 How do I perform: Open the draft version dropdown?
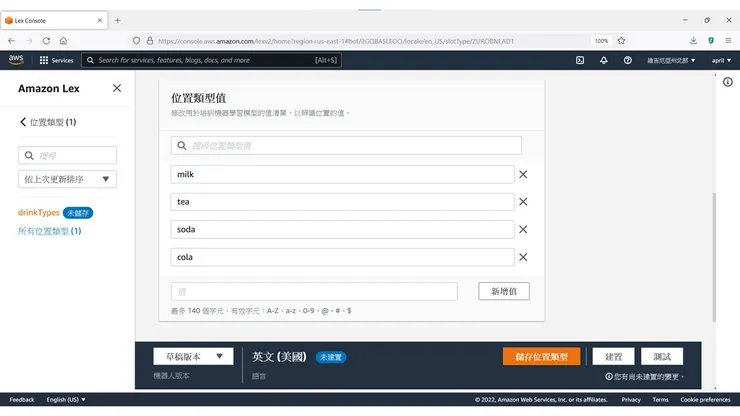(193, 357)
